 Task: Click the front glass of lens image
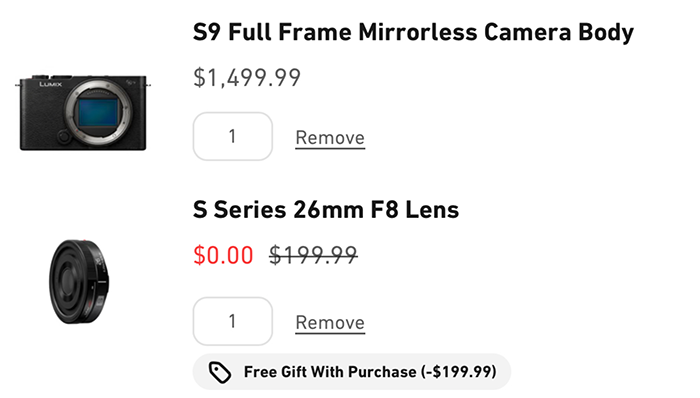[67, 281]
